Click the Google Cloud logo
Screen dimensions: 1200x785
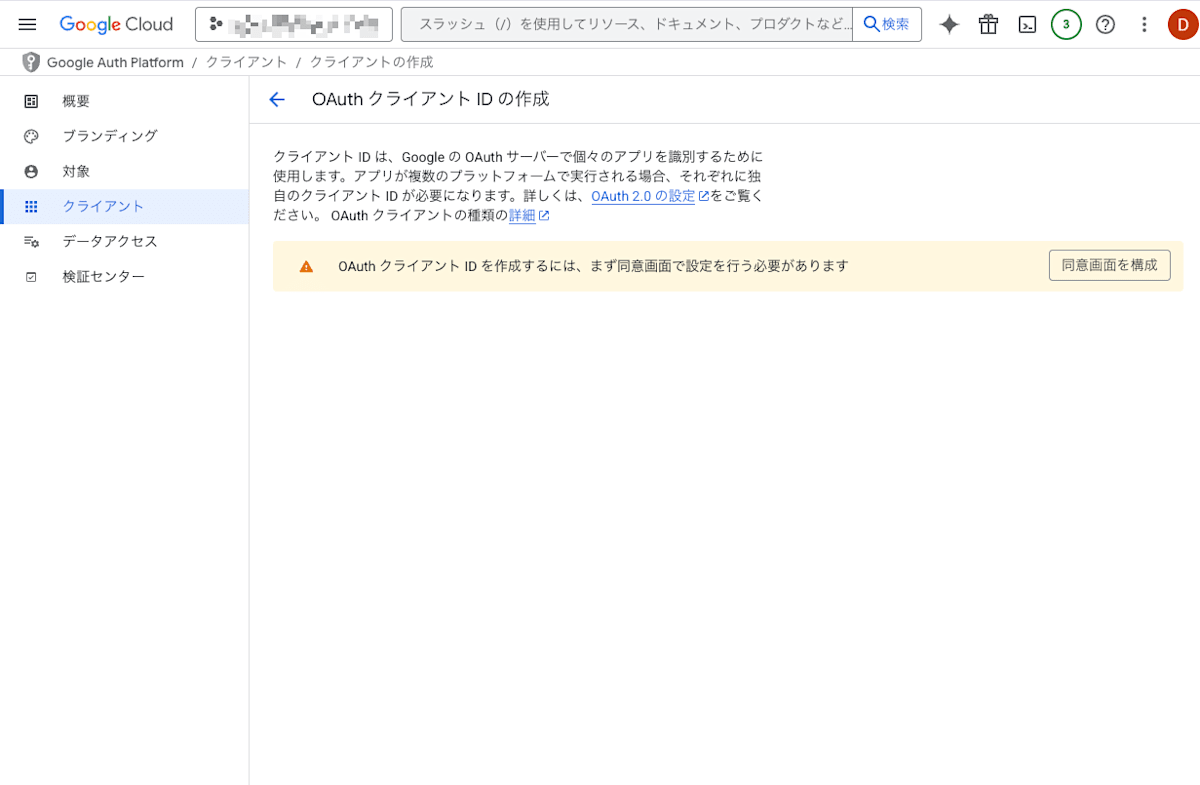116,25
